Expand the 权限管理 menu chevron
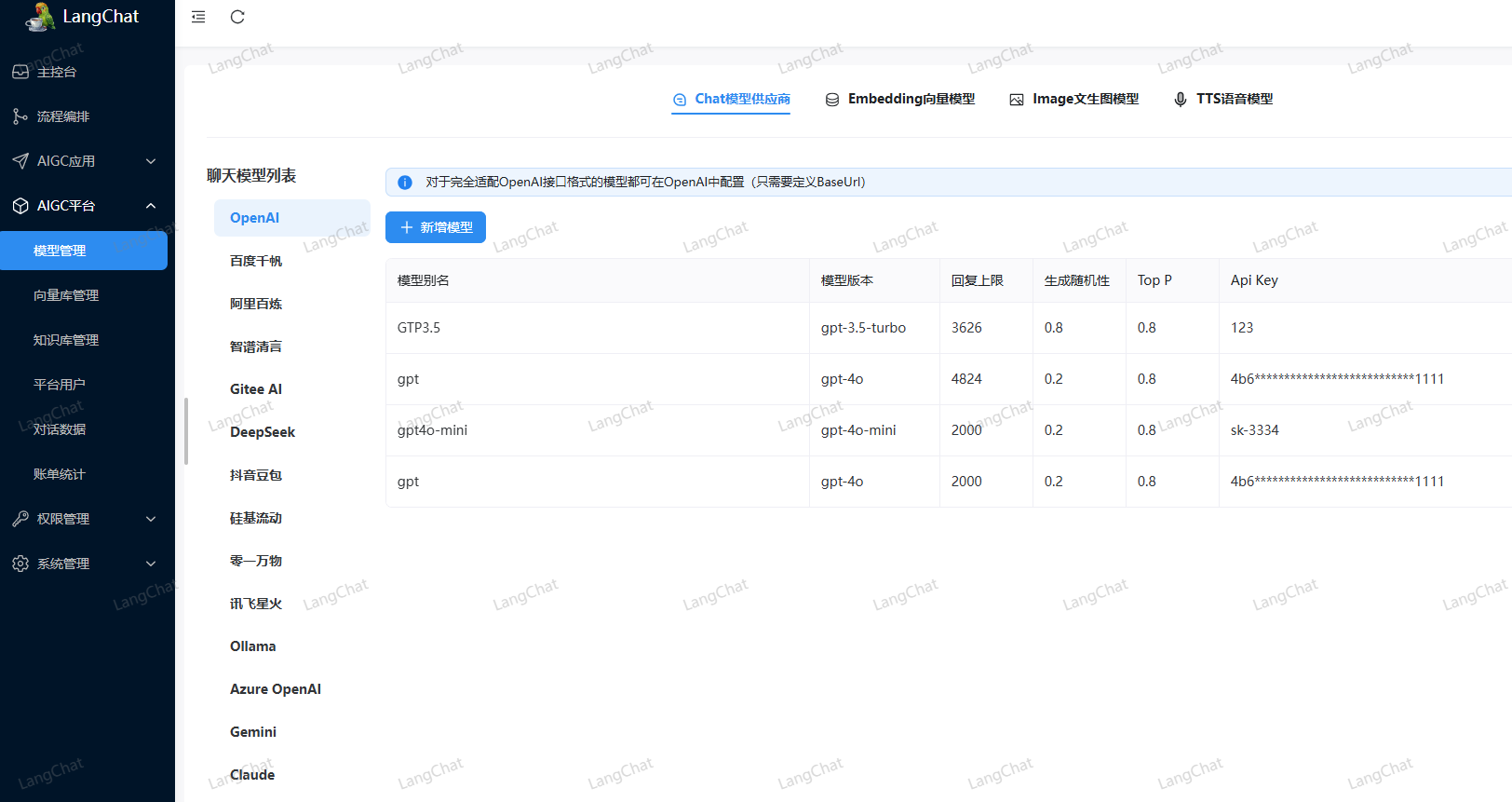The image size is (1512, 802). click(151, 519)
